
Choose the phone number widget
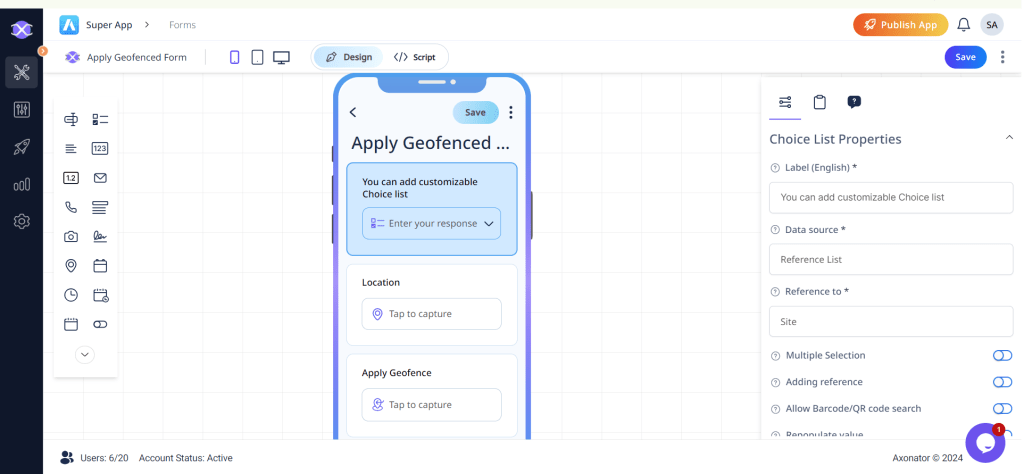[x=71, y=207]
